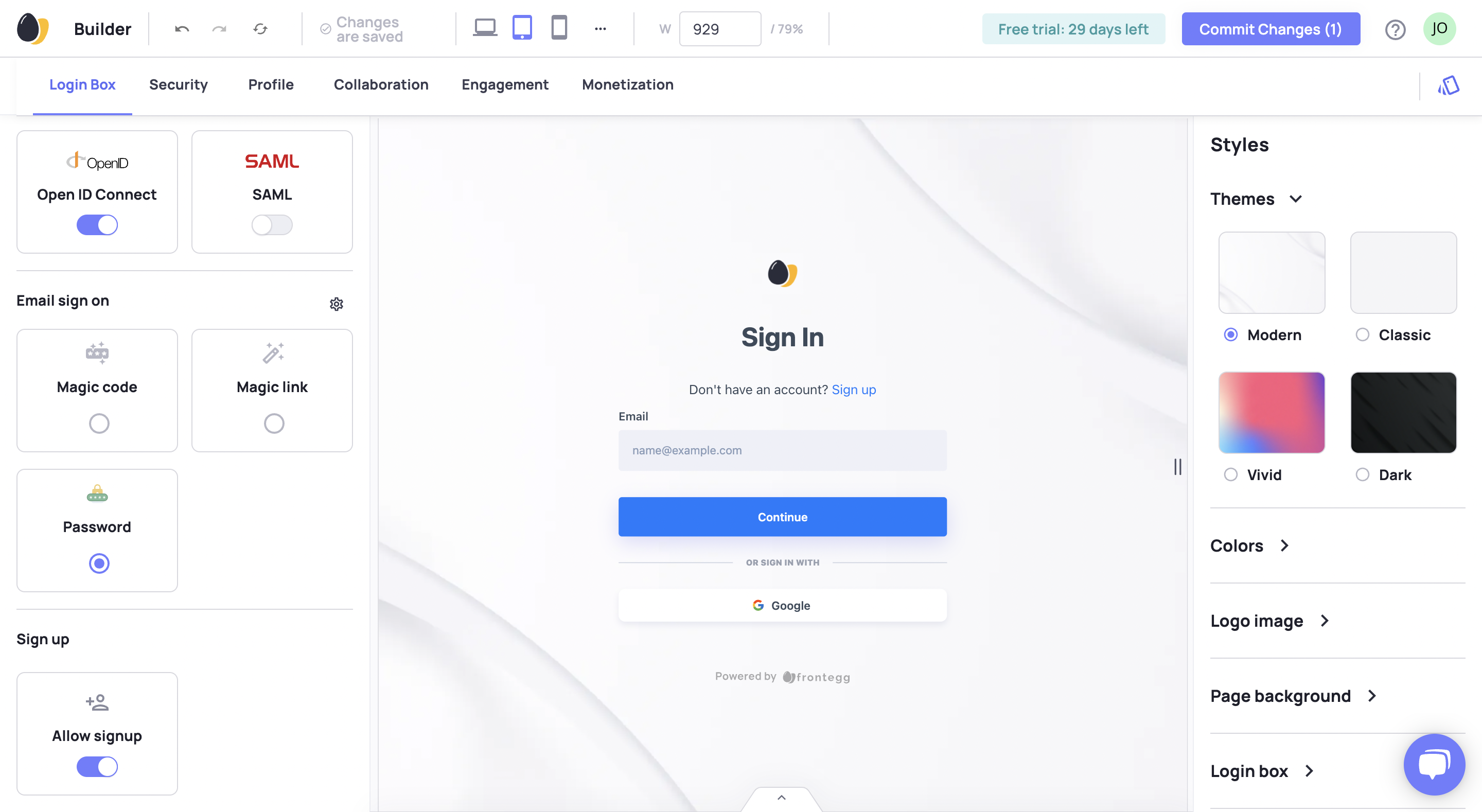Image resolution: width=1482 pixels, height=812 pixels.
Task: Enable the SAML toggle
Action: [x=272, y=225]
